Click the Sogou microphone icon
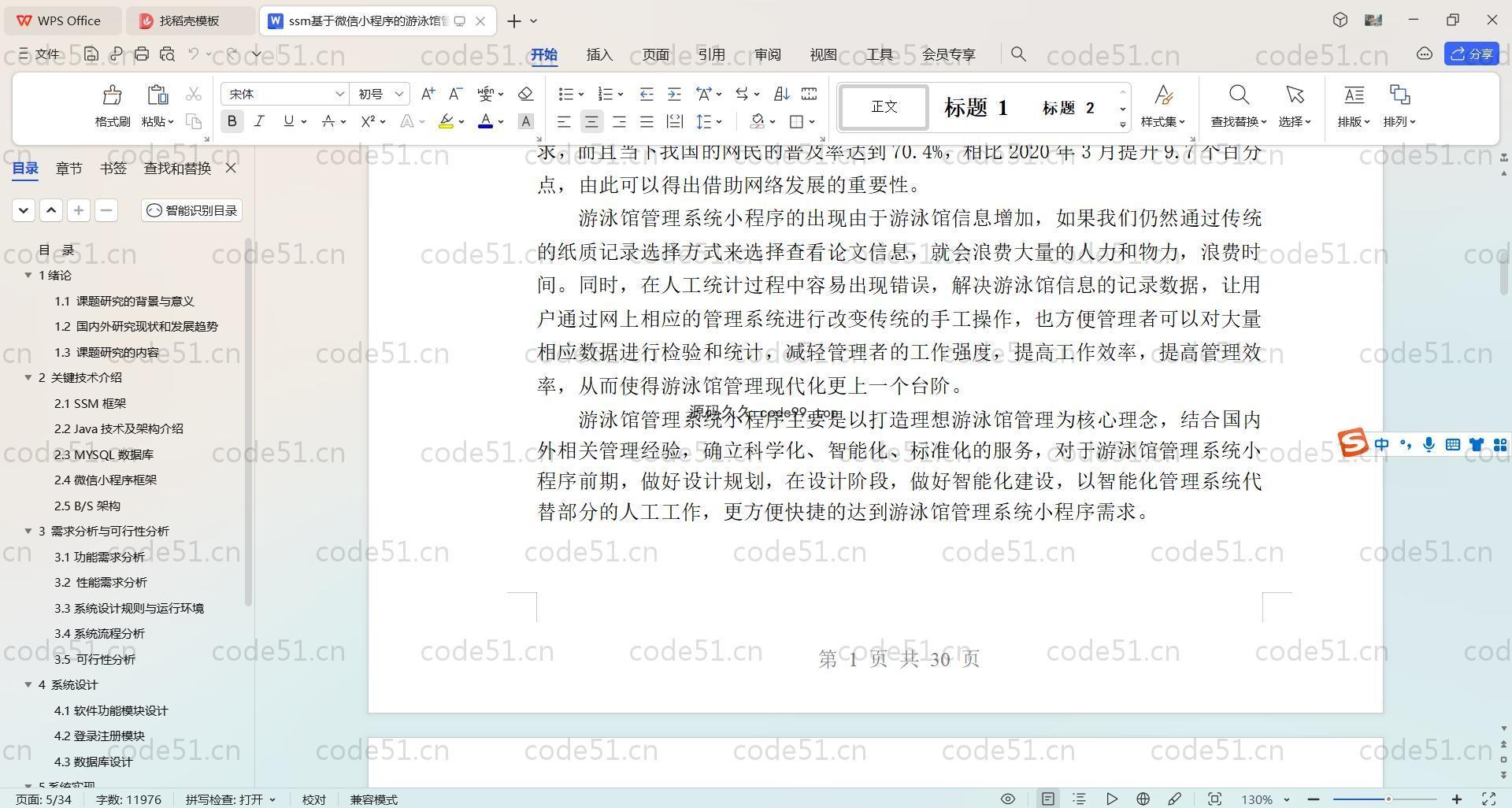1512x808 pixels. (1429, 445)
